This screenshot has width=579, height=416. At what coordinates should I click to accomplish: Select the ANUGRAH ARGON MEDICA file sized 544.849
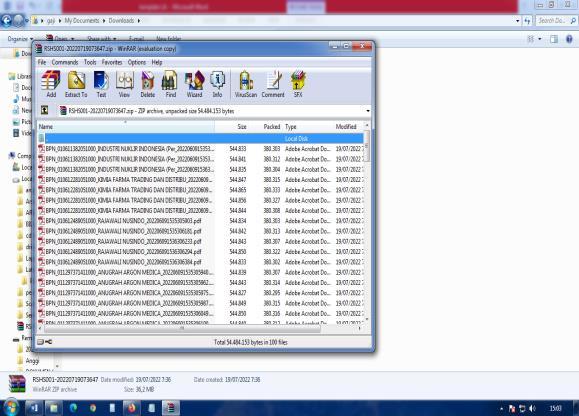tap(201, 303)
